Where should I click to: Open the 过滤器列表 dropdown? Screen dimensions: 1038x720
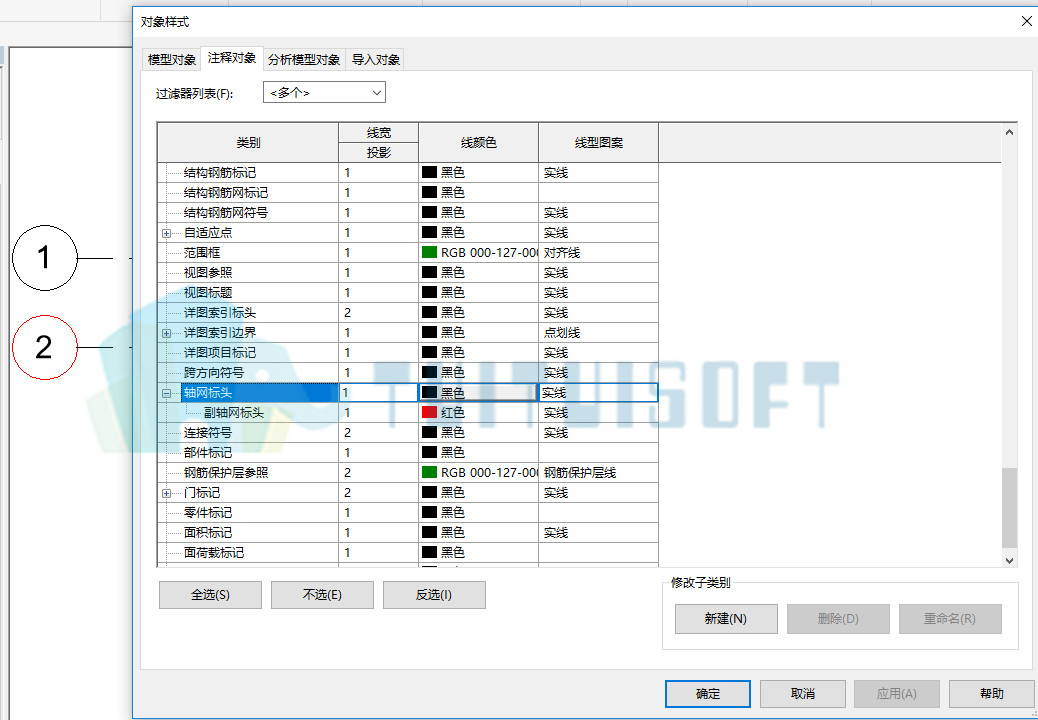click(324, 93)
